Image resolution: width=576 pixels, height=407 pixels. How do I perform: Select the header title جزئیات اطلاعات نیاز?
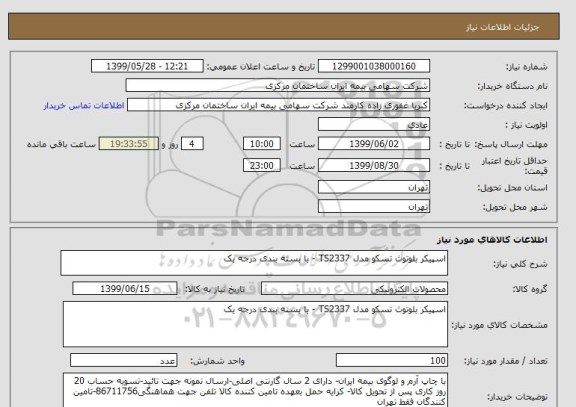tap(502, 28)
